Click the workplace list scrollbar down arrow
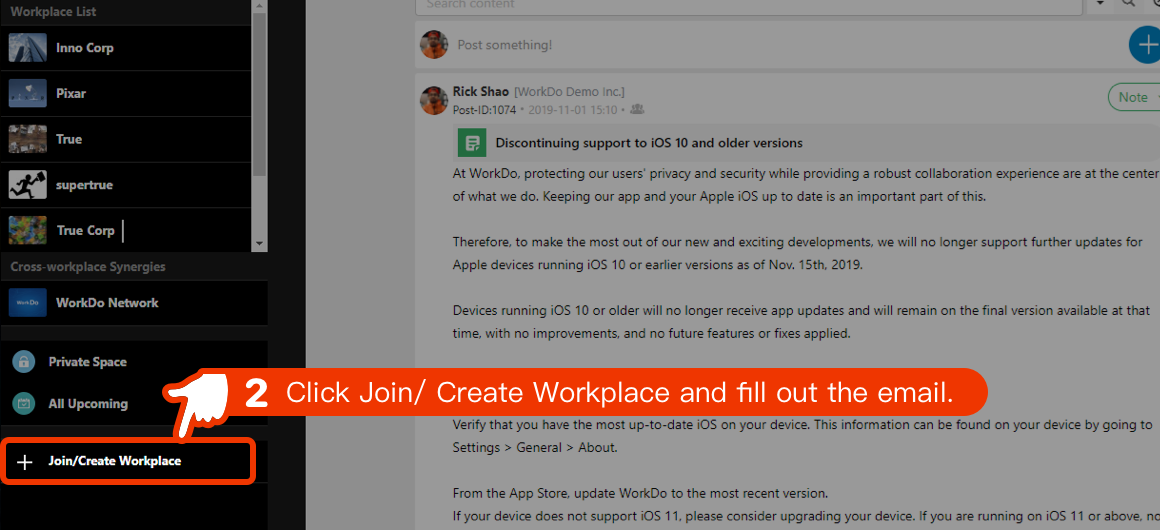The height and width of the screenshot is (530, 1160). click(259, 244)
